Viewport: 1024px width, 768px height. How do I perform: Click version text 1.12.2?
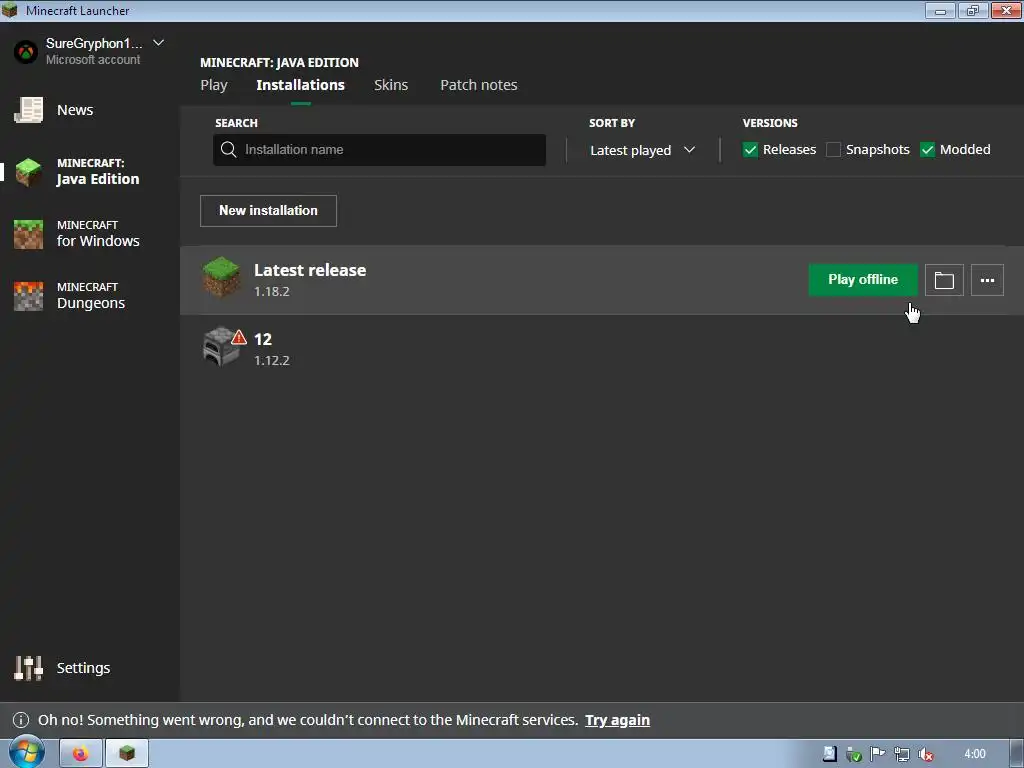coord(272,360)
